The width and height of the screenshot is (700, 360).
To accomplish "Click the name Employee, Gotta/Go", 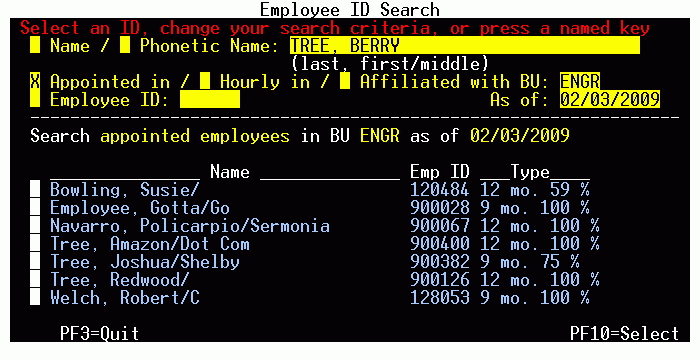I will [x=140, y=207].
